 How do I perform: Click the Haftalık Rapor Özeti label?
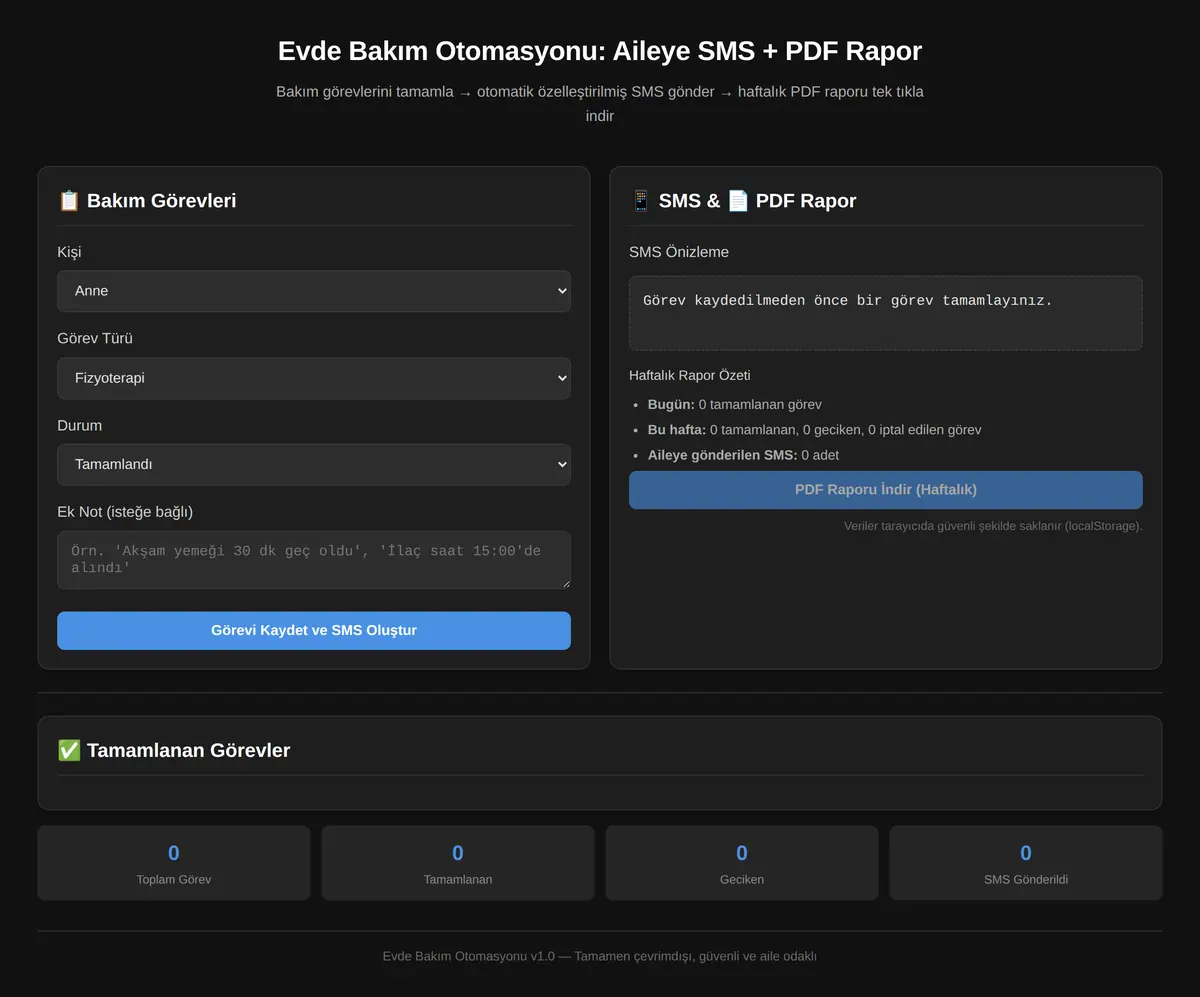pyautogui.click(x=690, y=376)
